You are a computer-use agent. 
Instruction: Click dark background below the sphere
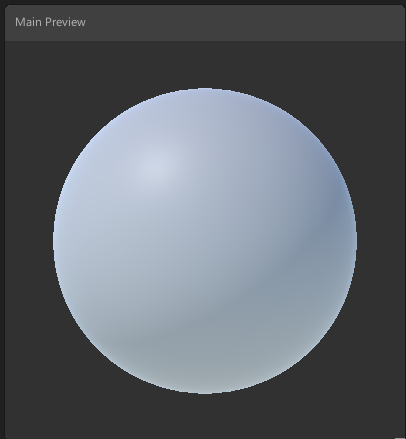click(205, 416)
